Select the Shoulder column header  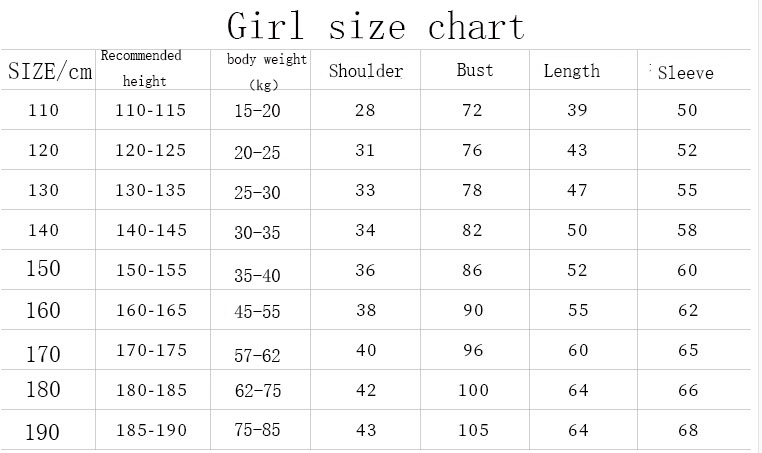pyautogui.click(x=366, y=71)
